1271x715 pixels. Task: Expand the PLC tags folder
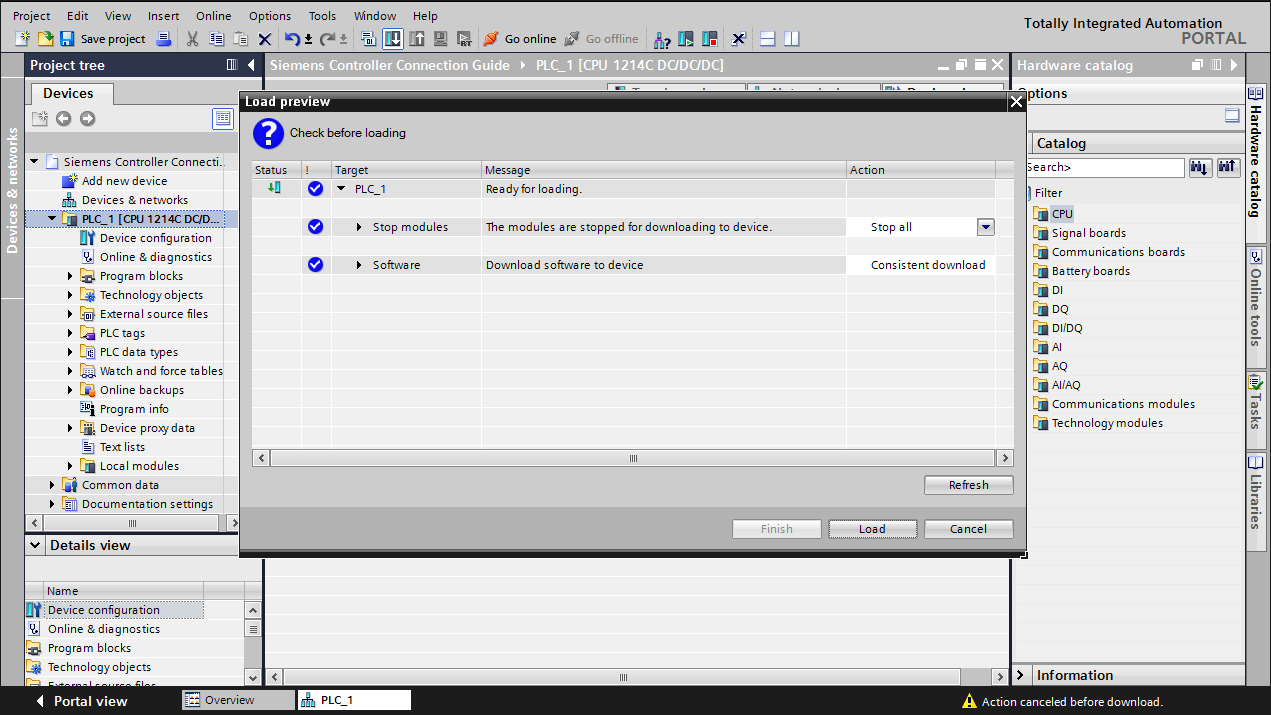click(71, 333)
